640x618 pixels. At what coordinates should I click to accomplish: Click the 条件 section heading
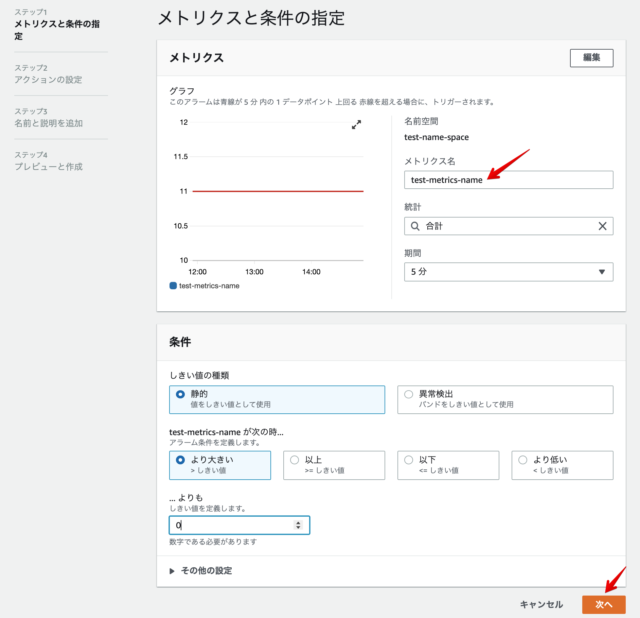pos(180,342)
